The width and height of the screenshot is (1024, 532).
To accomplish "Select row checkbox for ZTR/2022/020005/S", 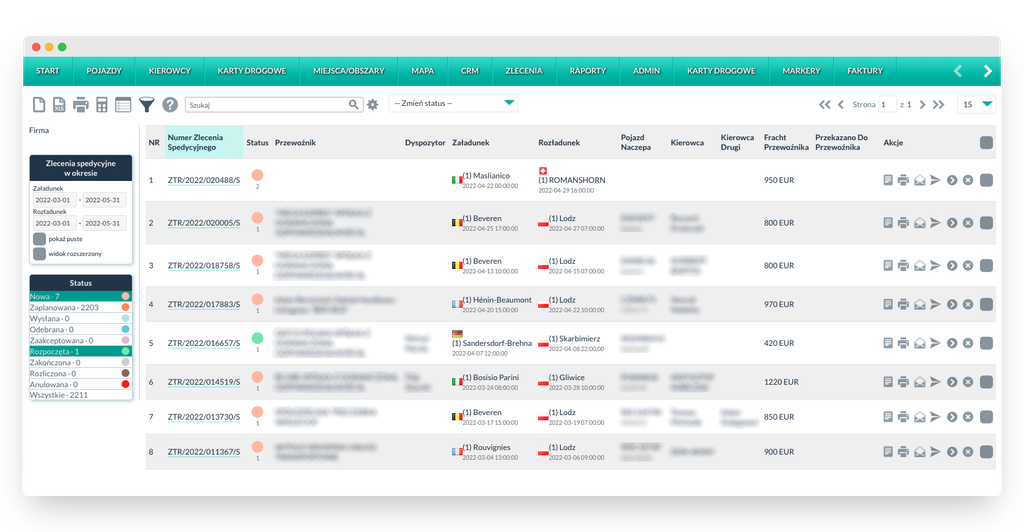I will (986, 223).
